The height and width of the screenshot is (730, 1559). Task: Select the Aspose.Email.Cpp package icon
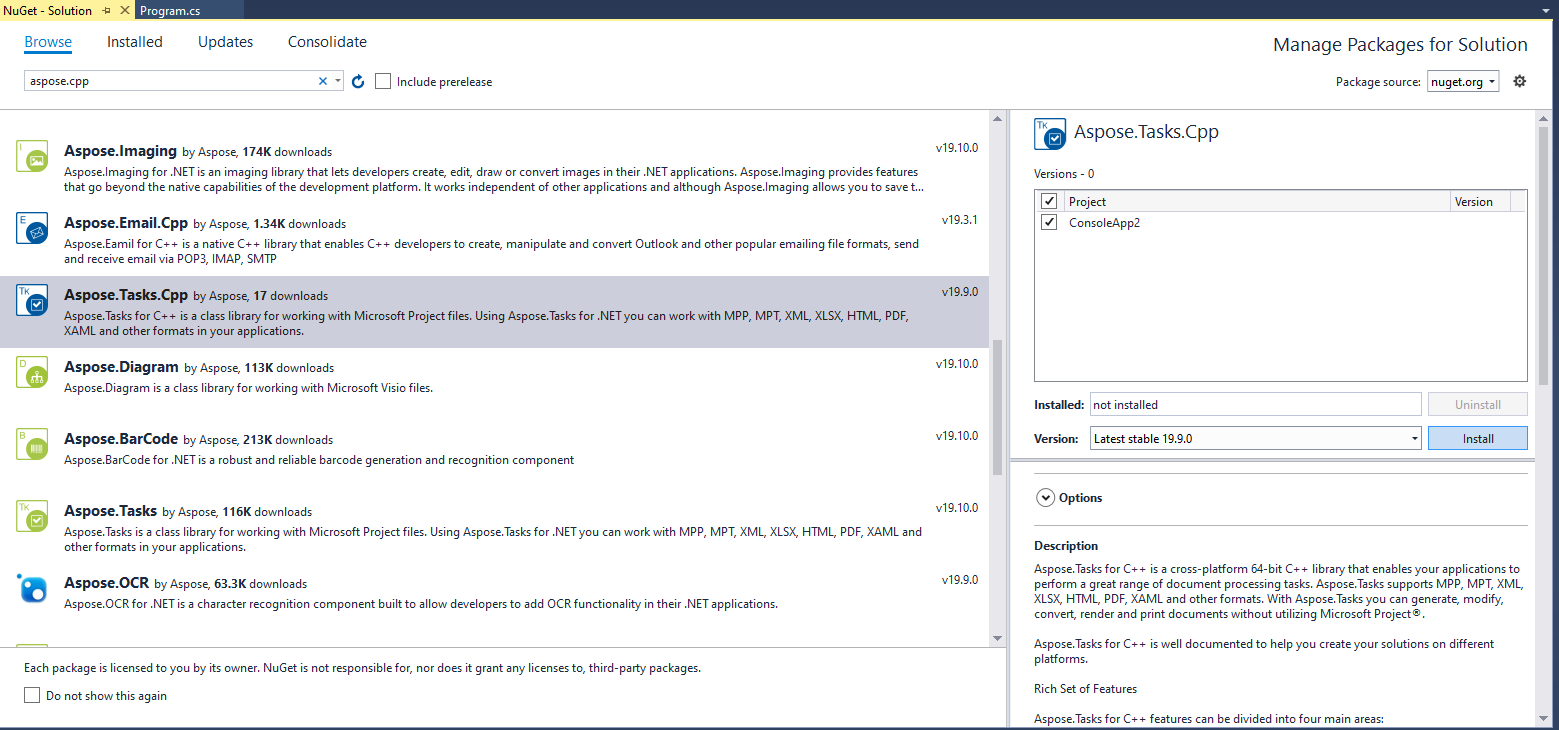pos(33,229)
